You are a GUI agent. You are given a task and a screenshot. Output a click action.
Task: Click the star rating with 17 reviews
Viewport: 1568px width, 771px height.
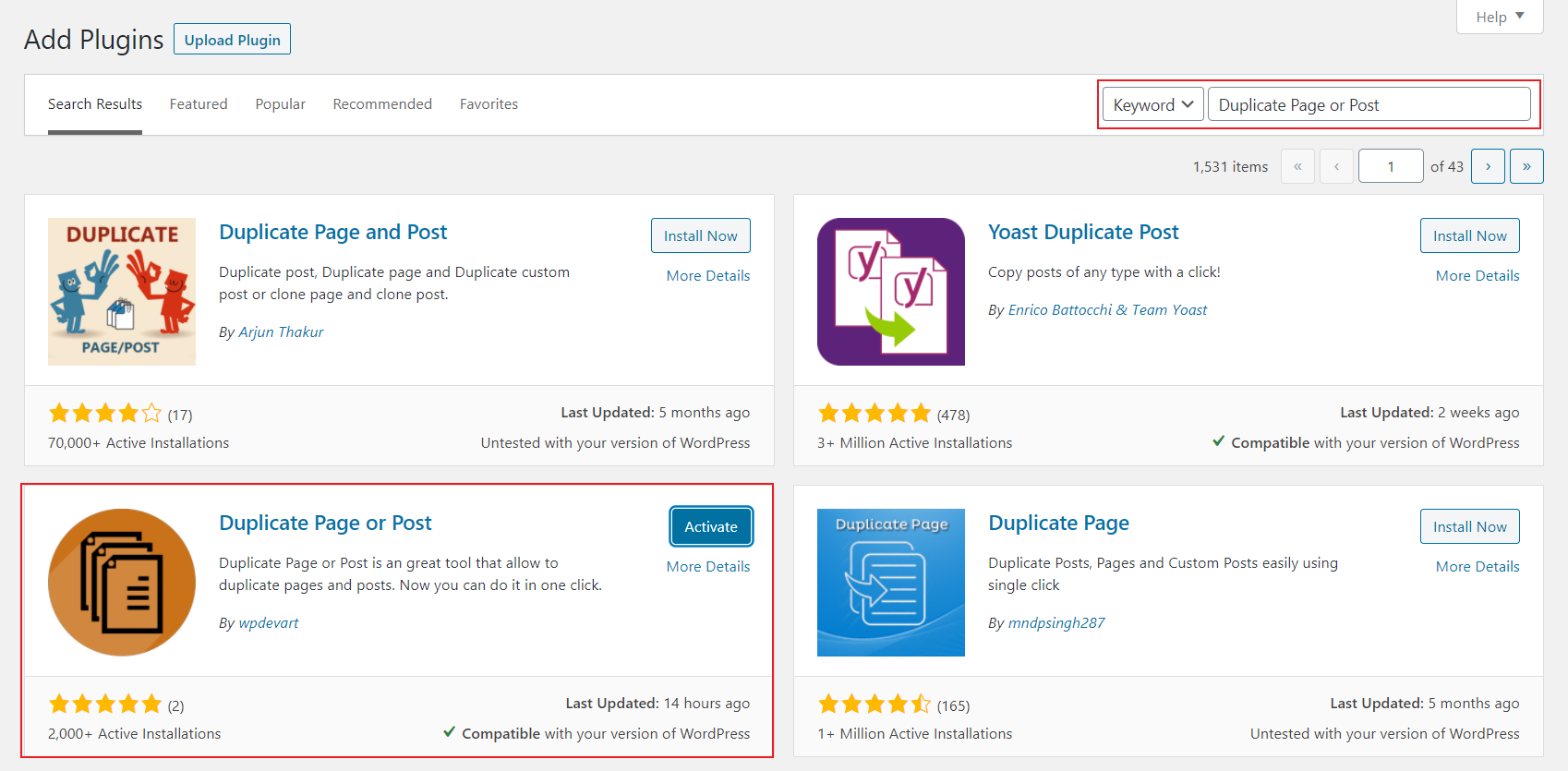coord(105,414)
